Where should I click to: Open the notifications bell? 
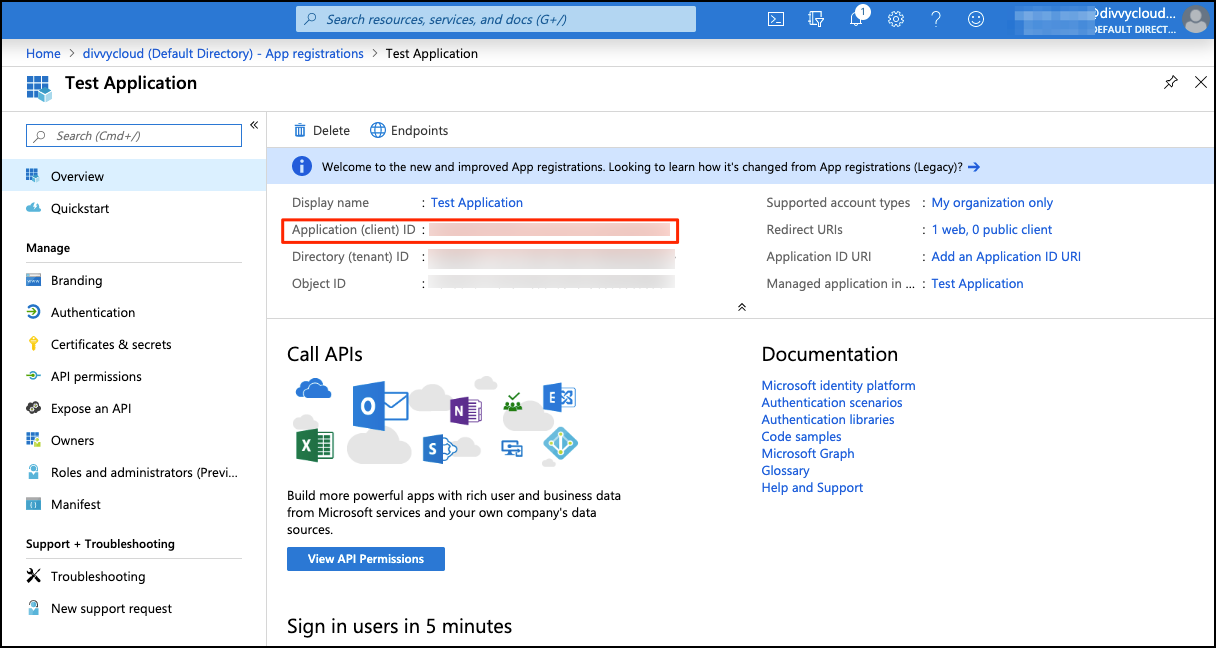click(857, 19)
